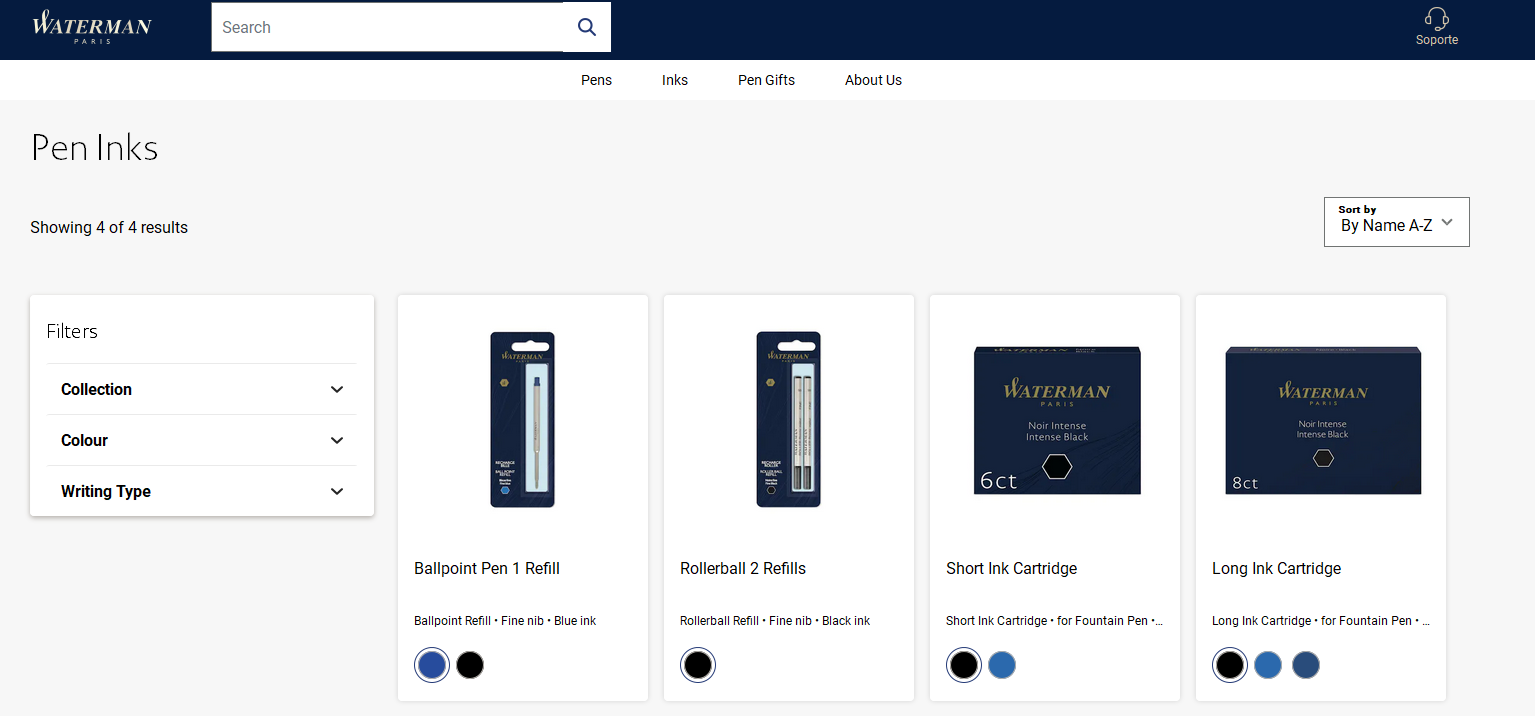1535x716 pixels.
Task: Click the Long Ink Cartridge title link
Action: (1276, 568)
